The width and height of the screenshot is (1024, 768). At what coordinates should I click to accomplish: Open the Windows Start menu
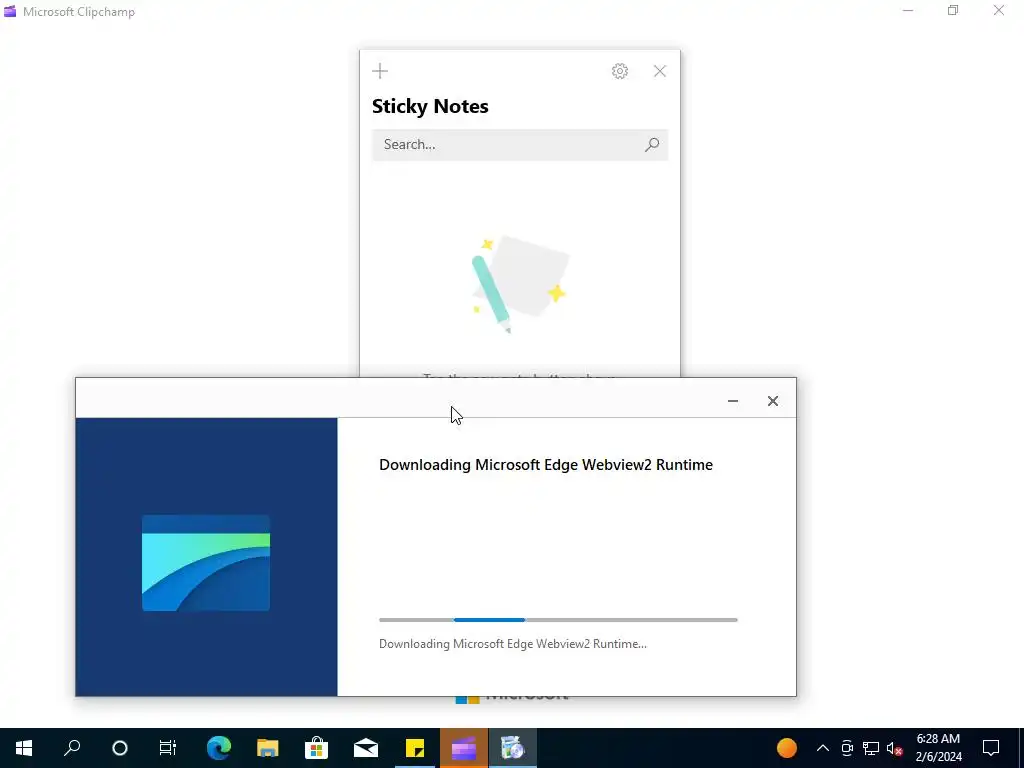click(24, 748)
